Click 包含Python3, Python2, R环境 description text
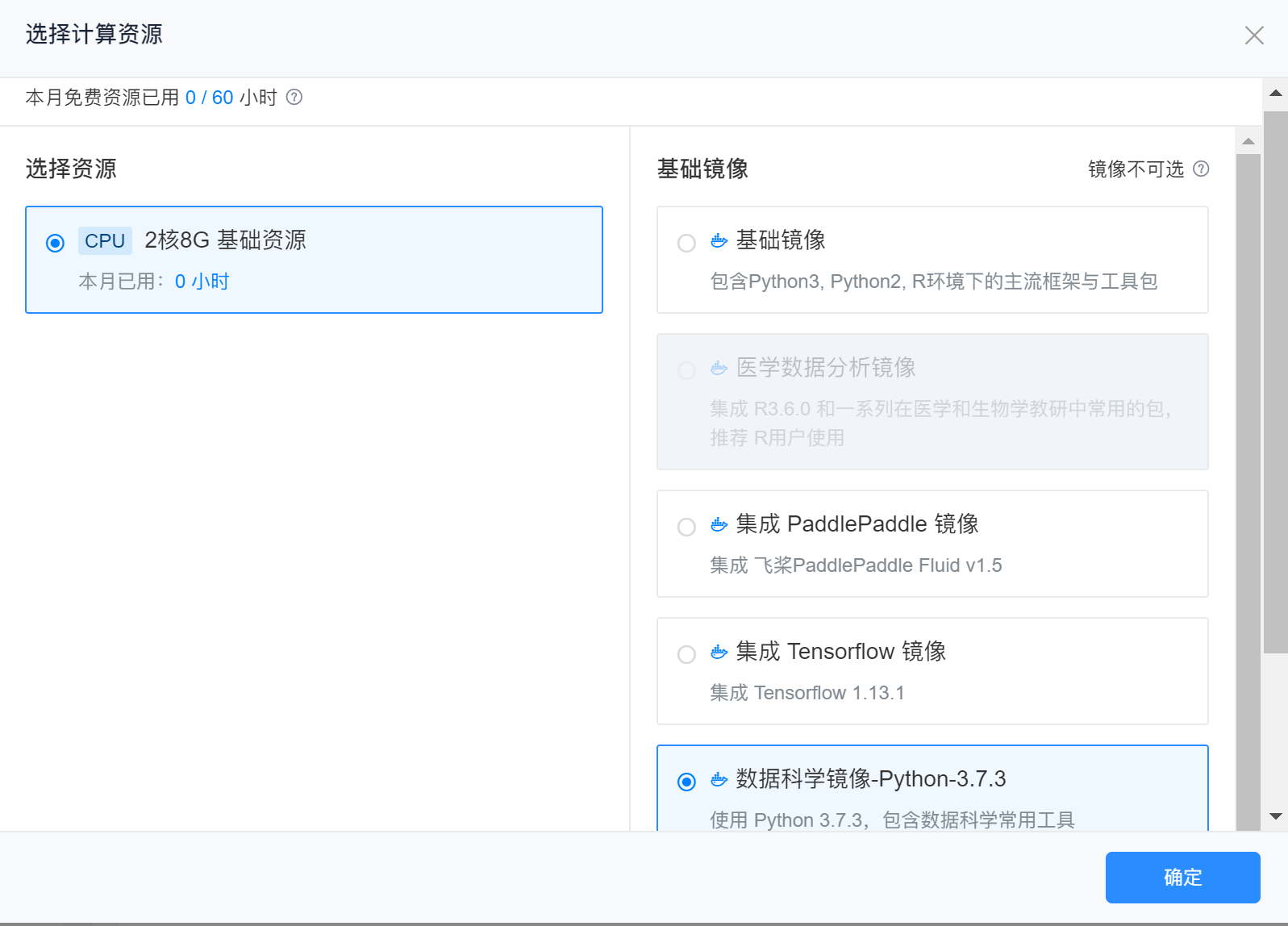1288x926 pixels. pos(934,282)
